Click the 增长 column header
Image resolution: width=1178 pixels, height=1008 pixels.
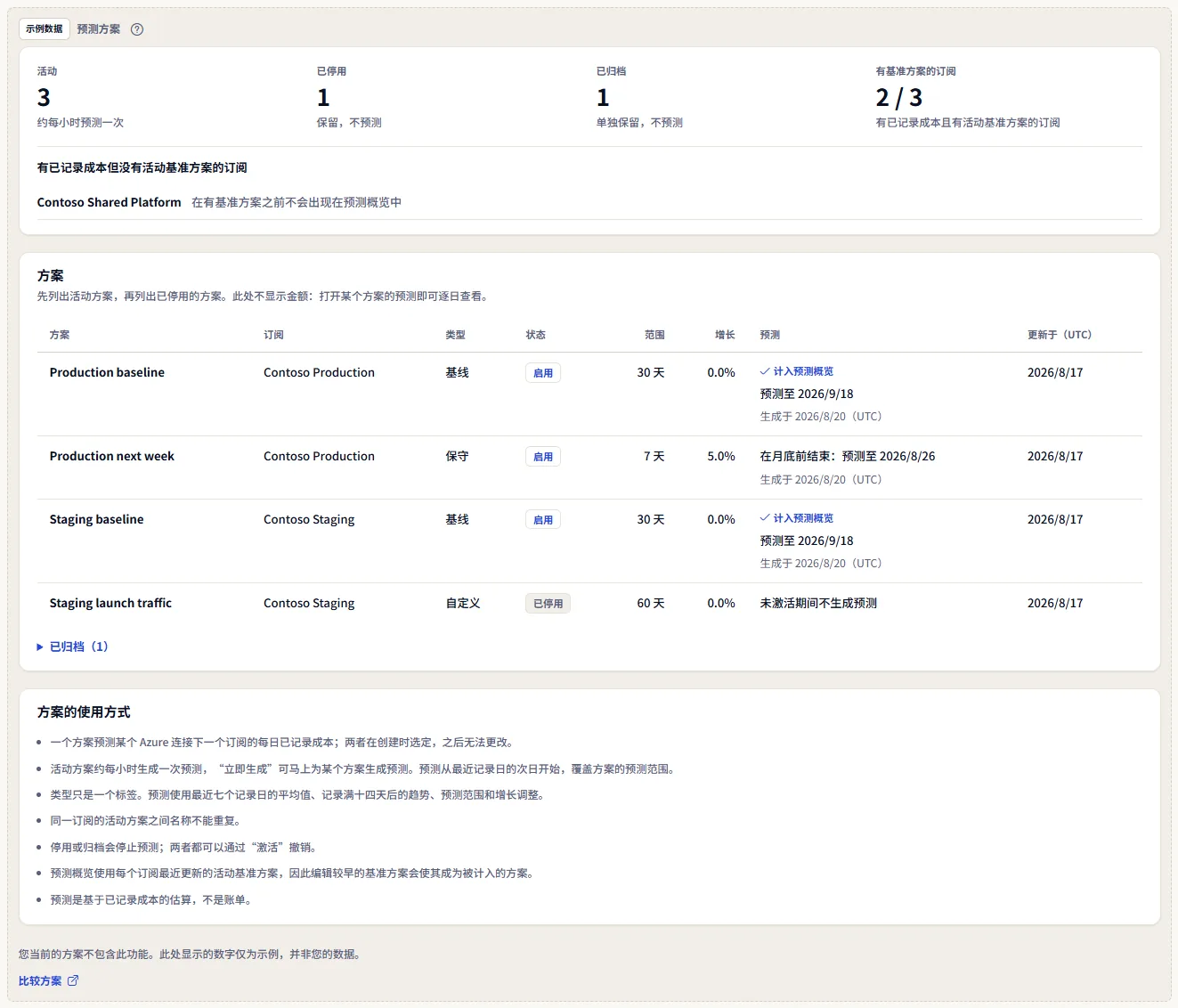pyautogui.click(x=725, y=335)
